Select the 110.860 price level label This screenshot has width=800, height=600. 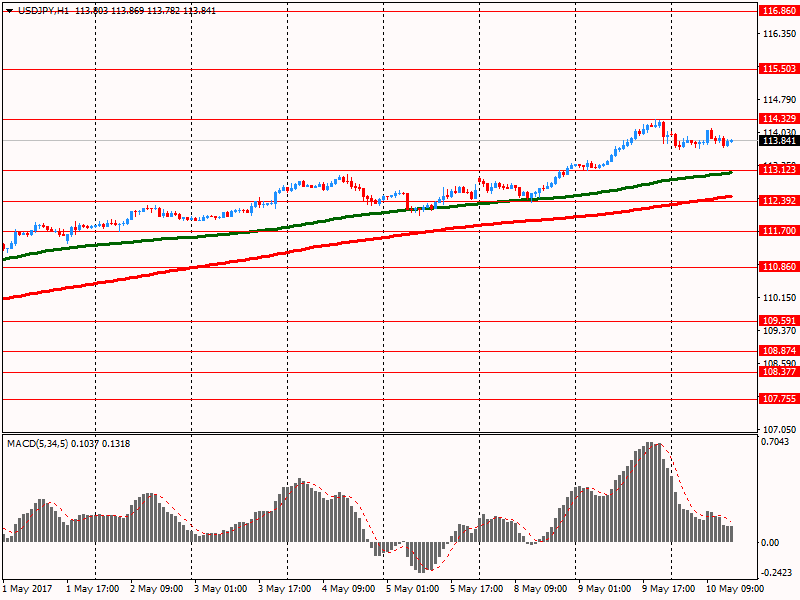pos(779,267)
